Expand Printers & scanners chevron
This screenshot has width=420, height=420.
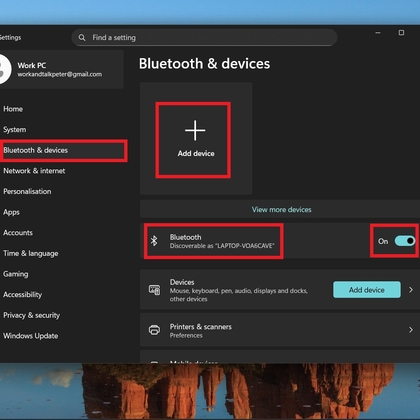click(x=411, y=330)
